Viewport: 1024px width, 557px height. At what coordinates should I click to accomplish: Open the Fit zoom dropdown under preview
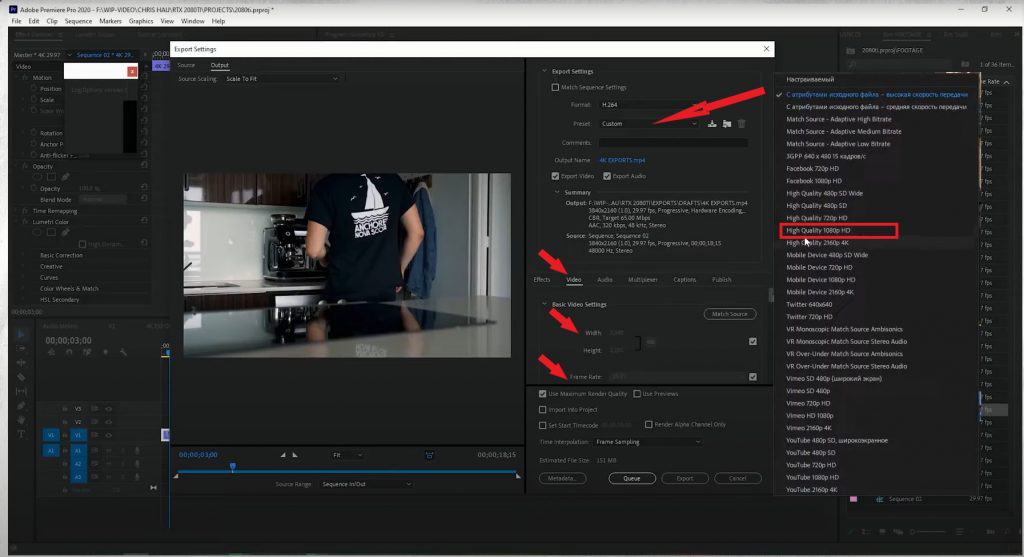347,455
